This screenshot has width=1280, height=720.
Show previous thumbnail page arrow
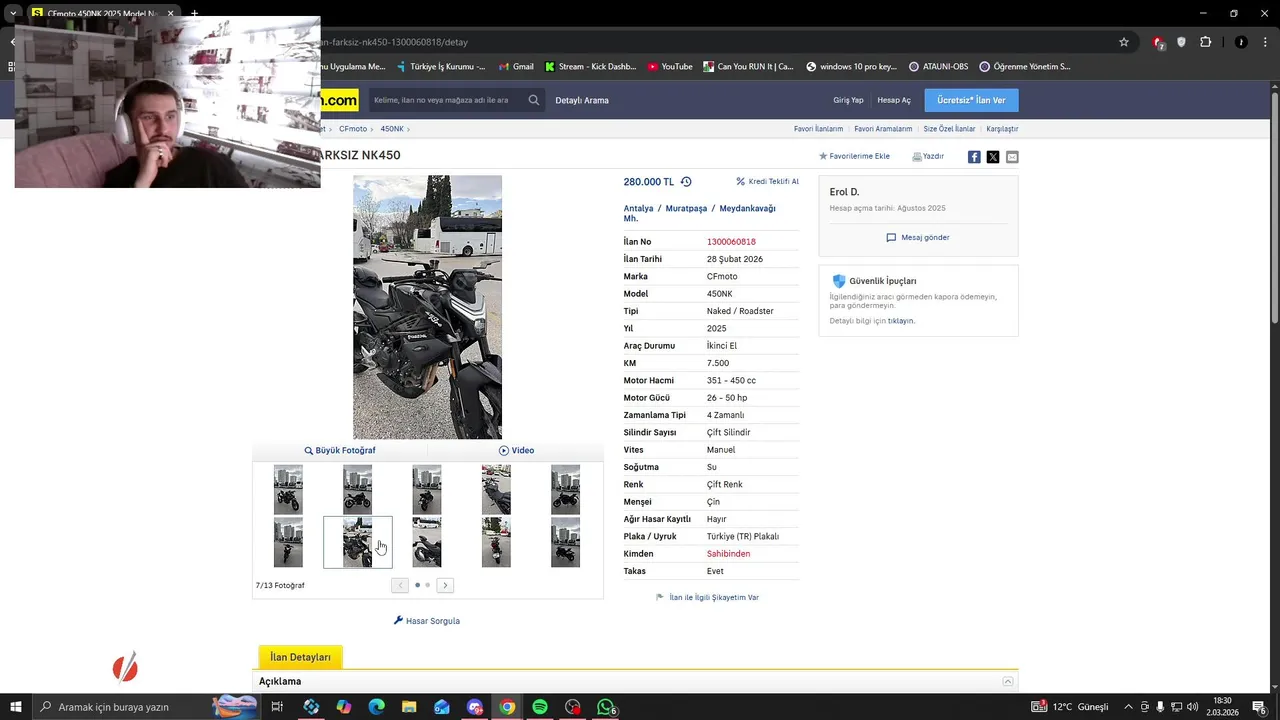click(400, 585)
